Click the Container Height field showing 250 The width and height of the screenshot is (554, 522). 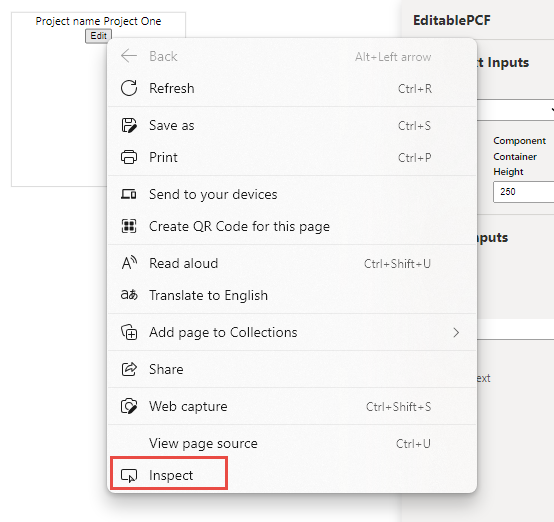(524, 192)
